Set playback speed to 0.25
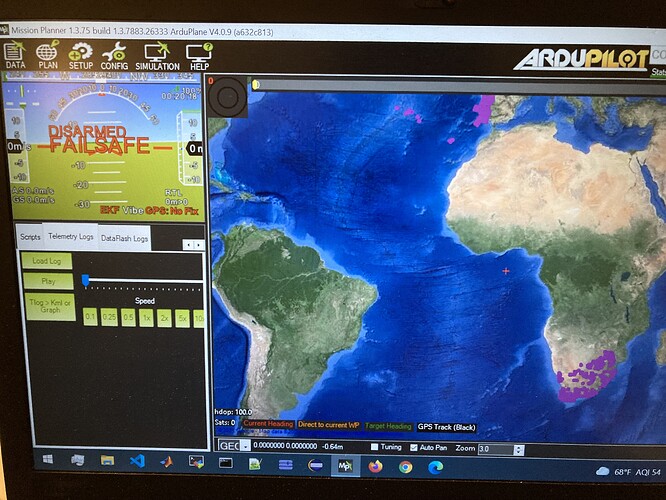The image size is (666, 500). coord(109,317)
